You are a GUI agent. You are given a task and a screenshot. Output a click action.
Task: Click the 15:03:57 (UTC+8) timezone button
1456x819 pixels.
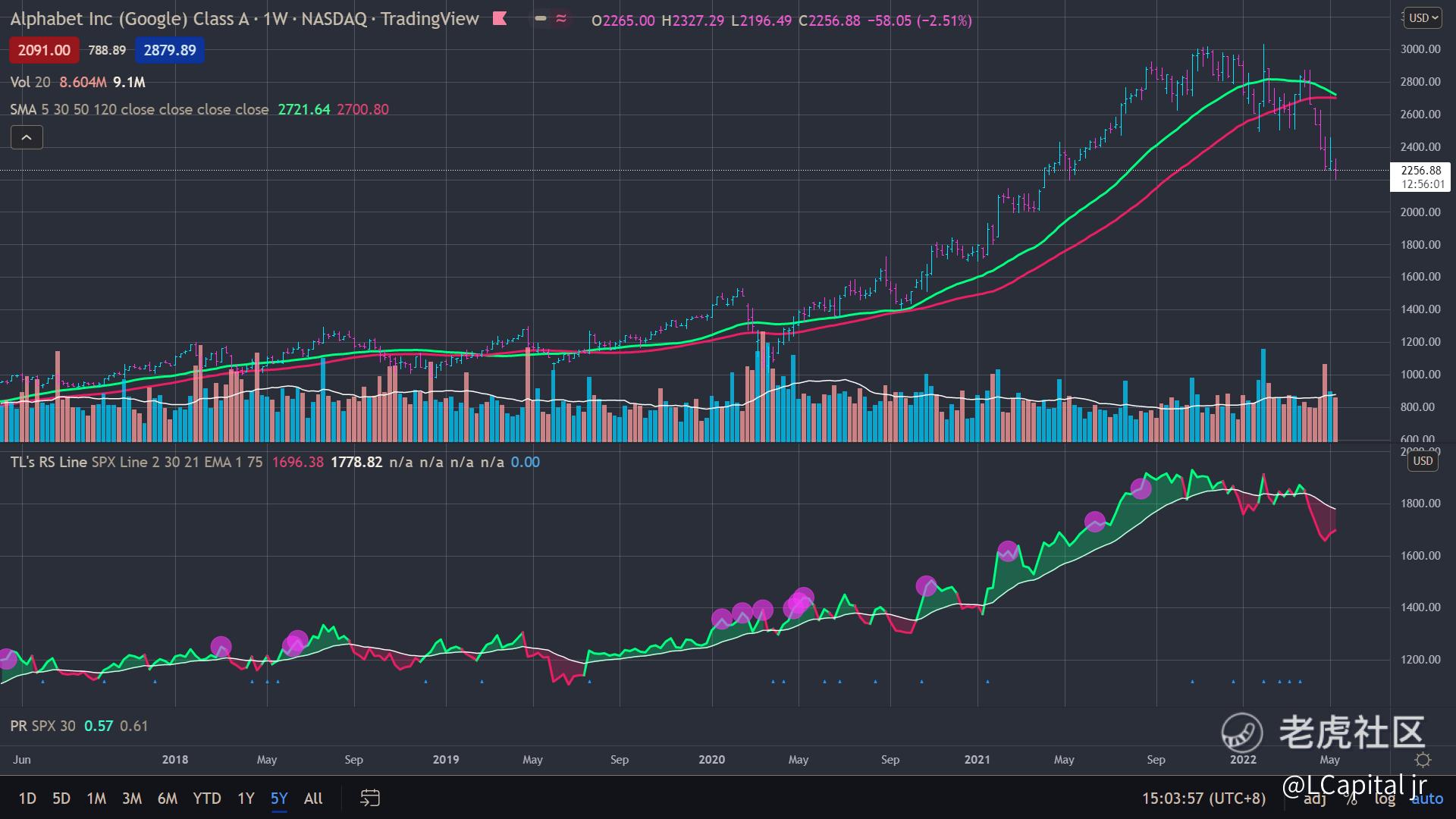(x=1203, y=798)
